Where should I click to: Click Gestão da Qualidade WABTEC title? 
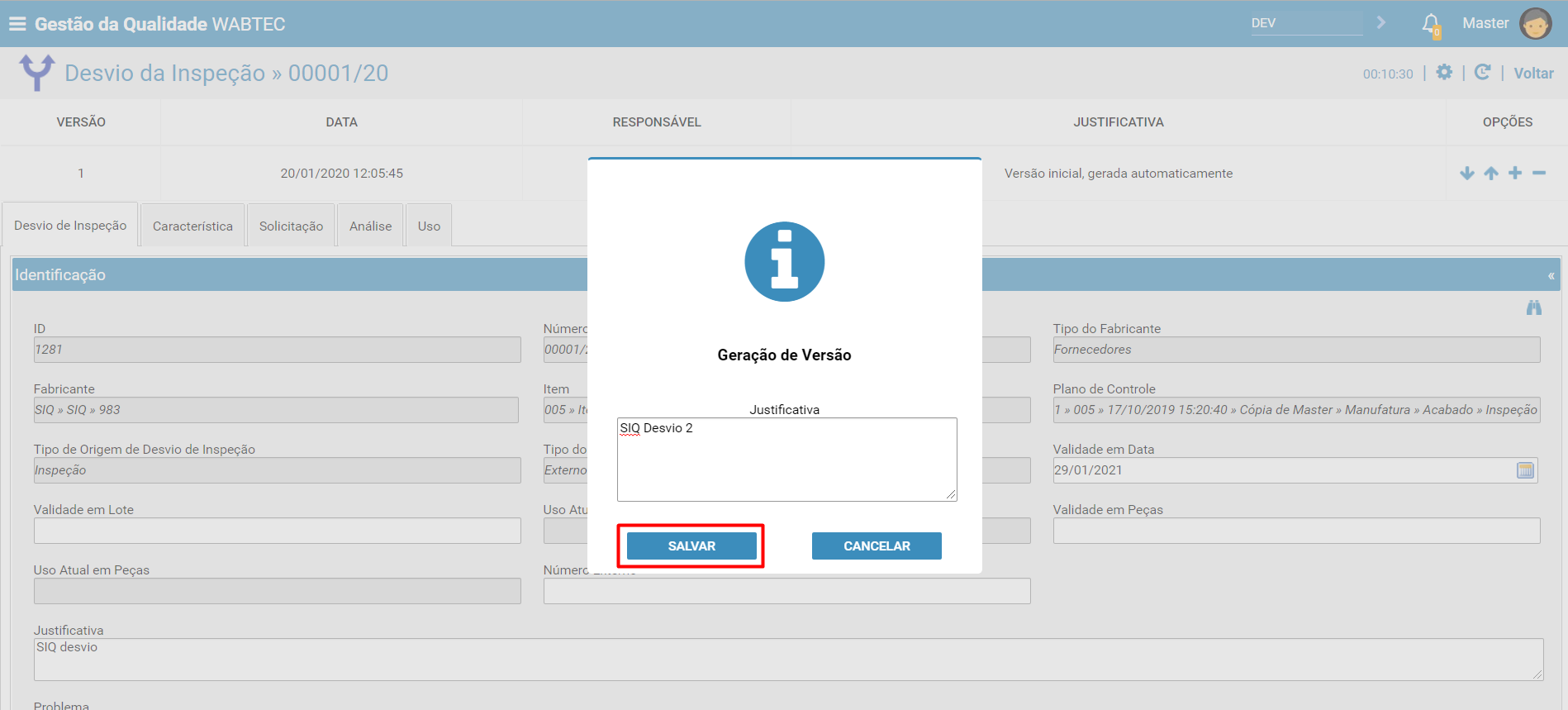click(x=159, y=24)
